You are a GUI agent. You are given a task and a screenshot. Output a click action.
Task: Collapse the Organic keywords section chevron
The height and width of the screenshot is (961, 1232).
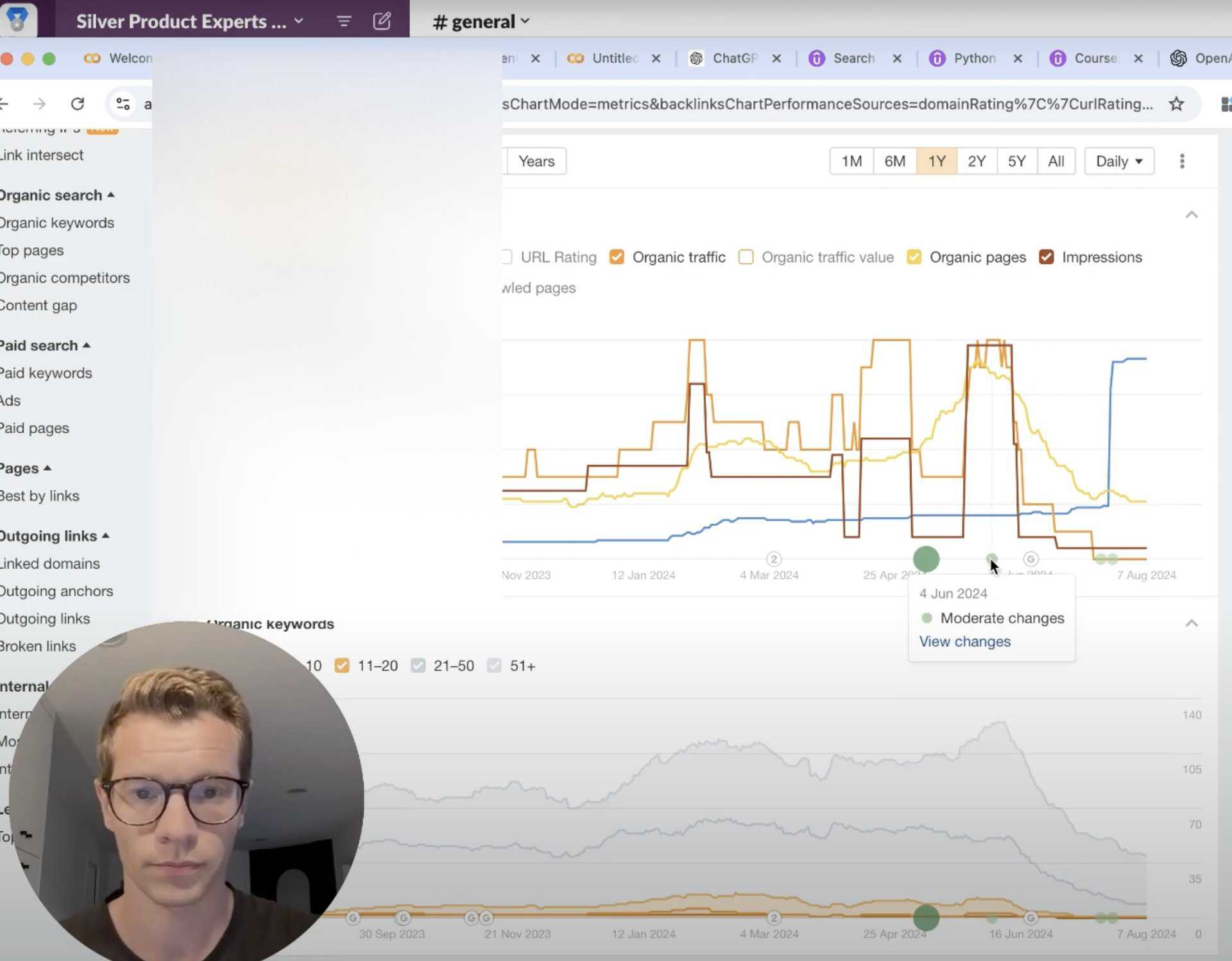point(1192,623)
